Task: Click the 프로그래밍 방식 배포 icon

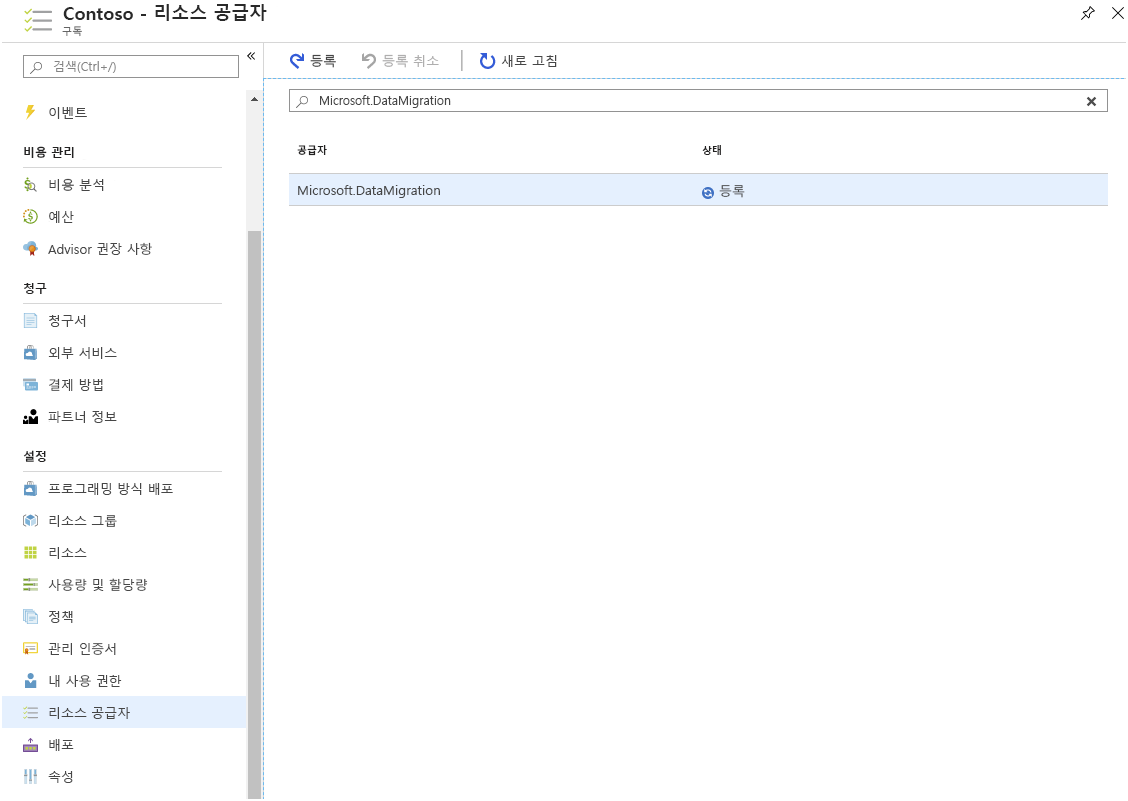Action: pos(30,489)
